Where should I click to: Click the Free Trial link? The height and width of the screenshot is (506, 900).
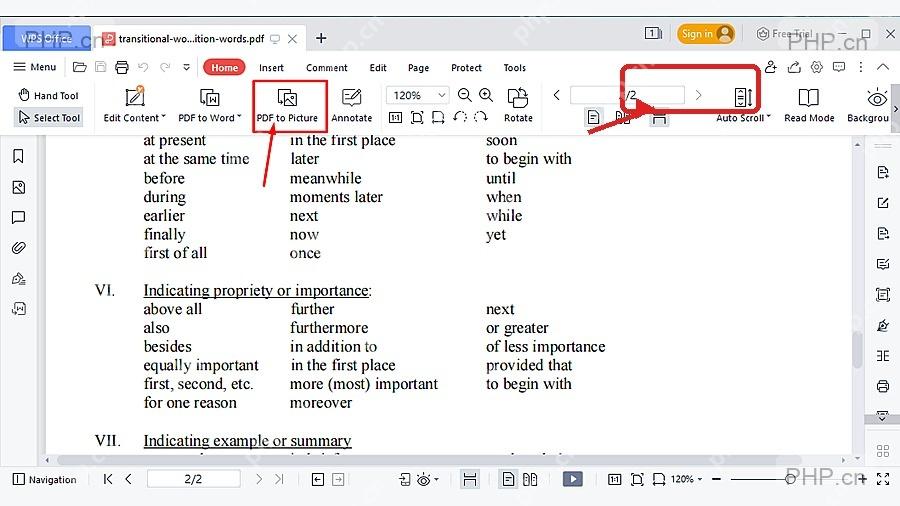785,34
